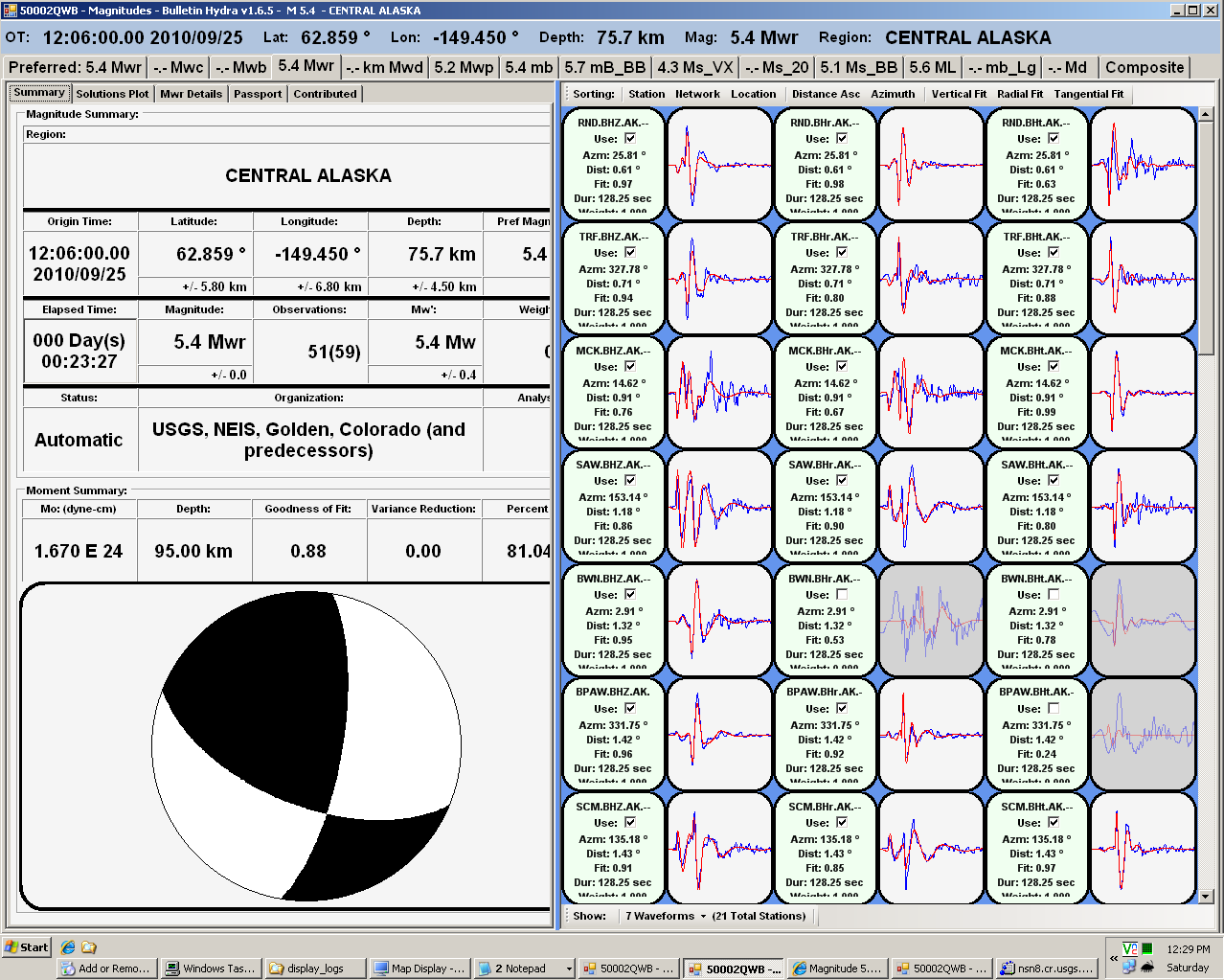Toggle Use for RND.BHr.AK

[x=842, y=138]
